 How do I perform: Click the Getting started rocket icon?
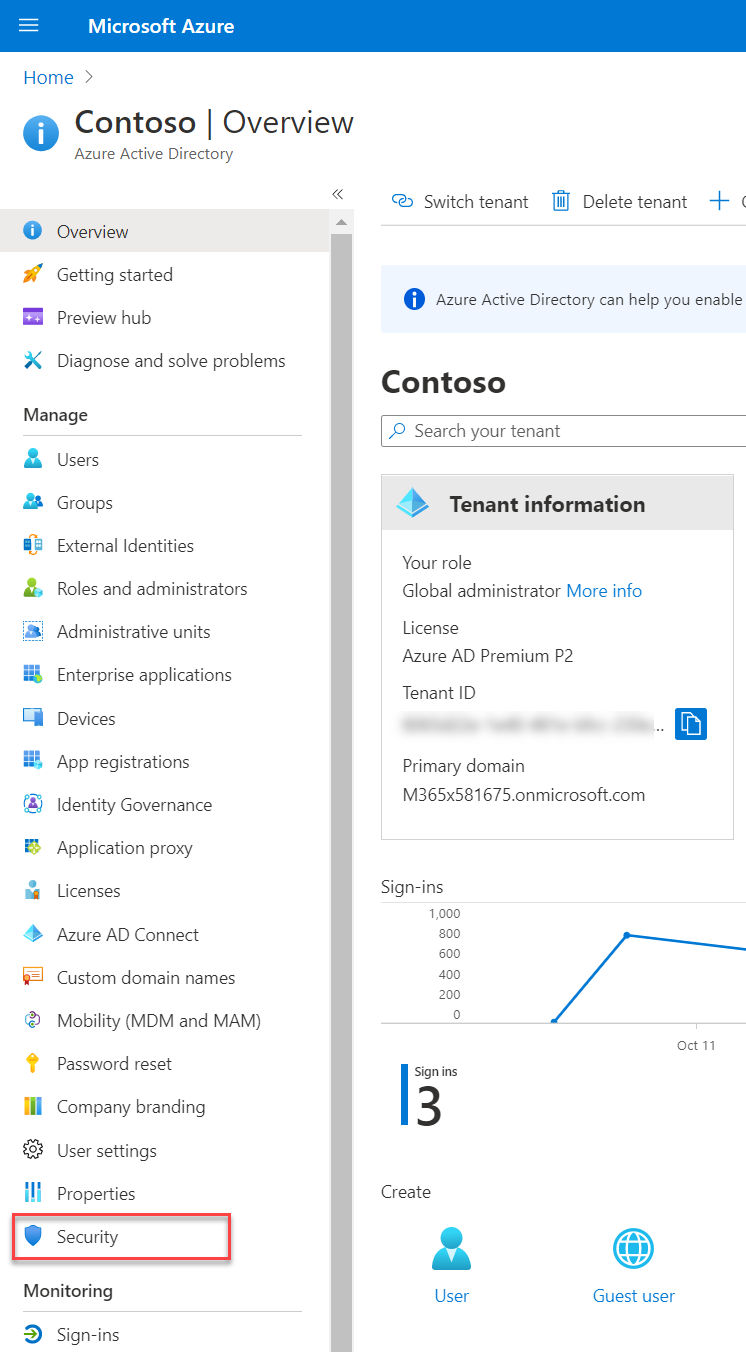33,274
